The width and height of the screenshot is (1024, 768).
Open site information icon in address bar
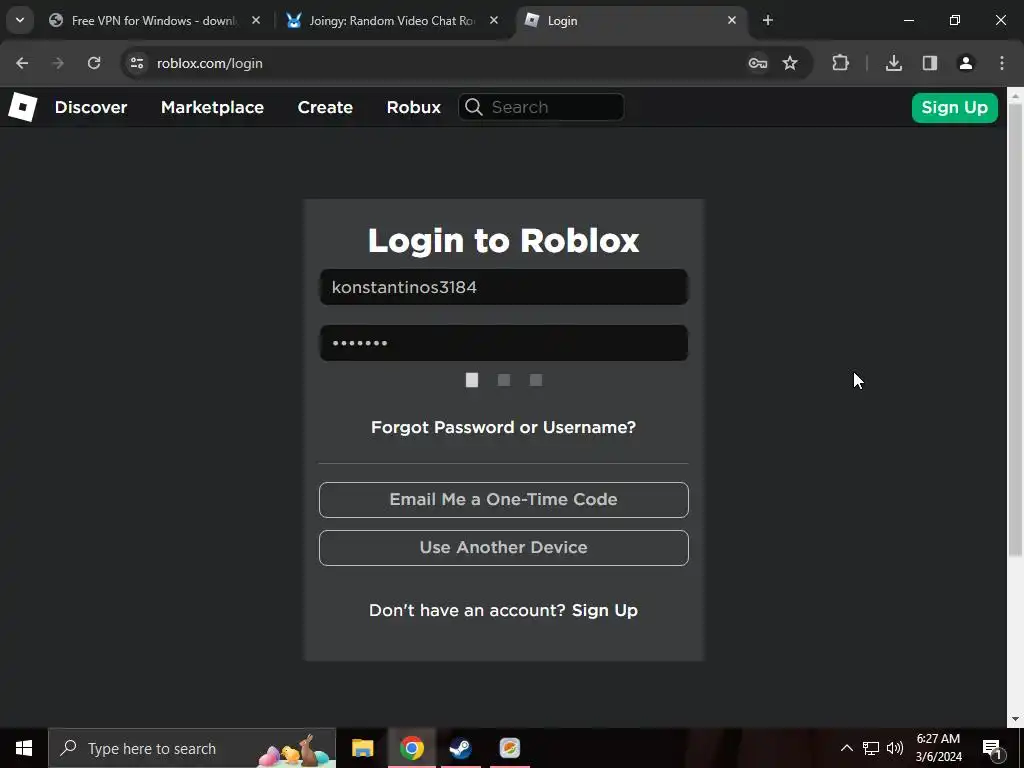click(136, 63)
